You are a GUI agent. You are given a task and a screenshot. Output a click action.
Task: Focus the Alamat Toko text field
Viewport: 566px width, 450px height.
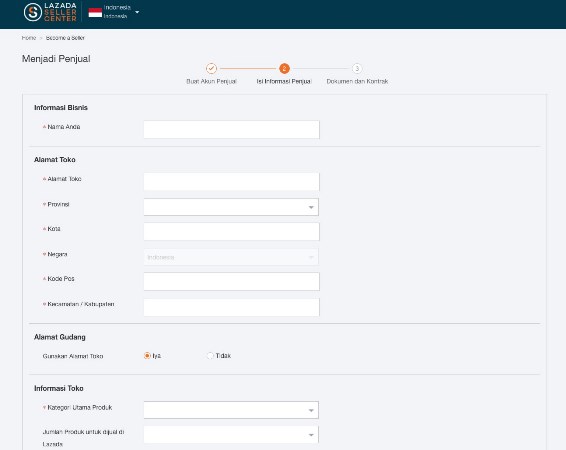(x=231, y=182)
